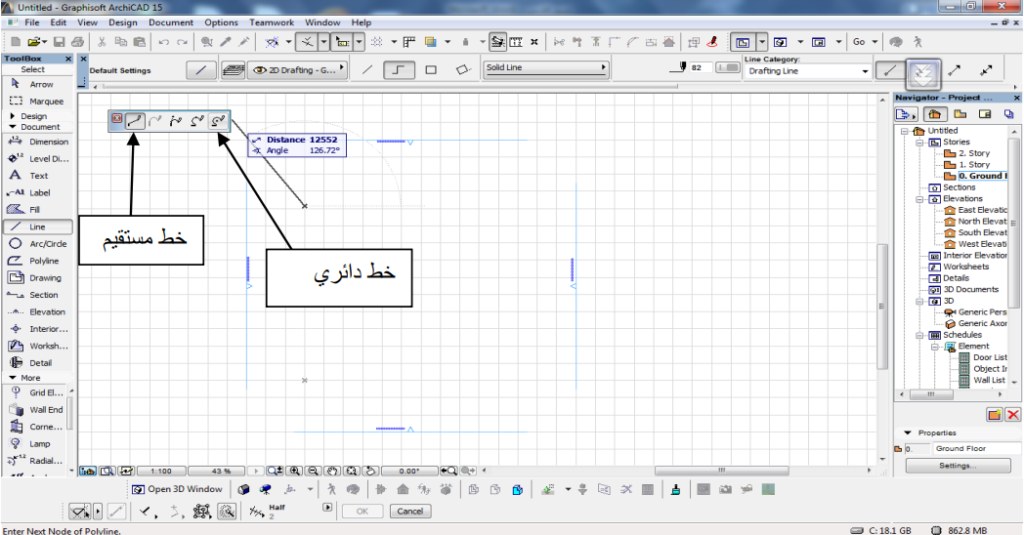Select plain line arrowhead option
The image size is (1024, 535).
pyautogui.click(x=889, y=71)
